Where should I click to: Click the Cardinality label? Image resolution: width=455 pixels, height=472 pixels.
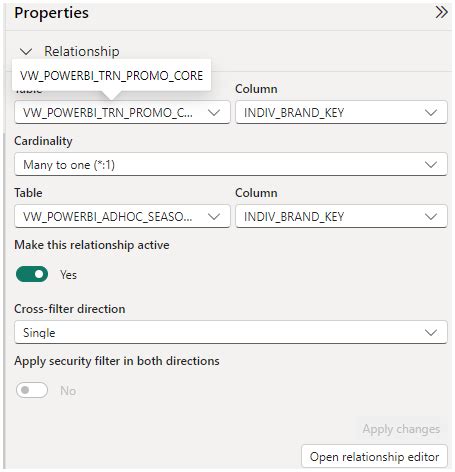pos(43,141)
